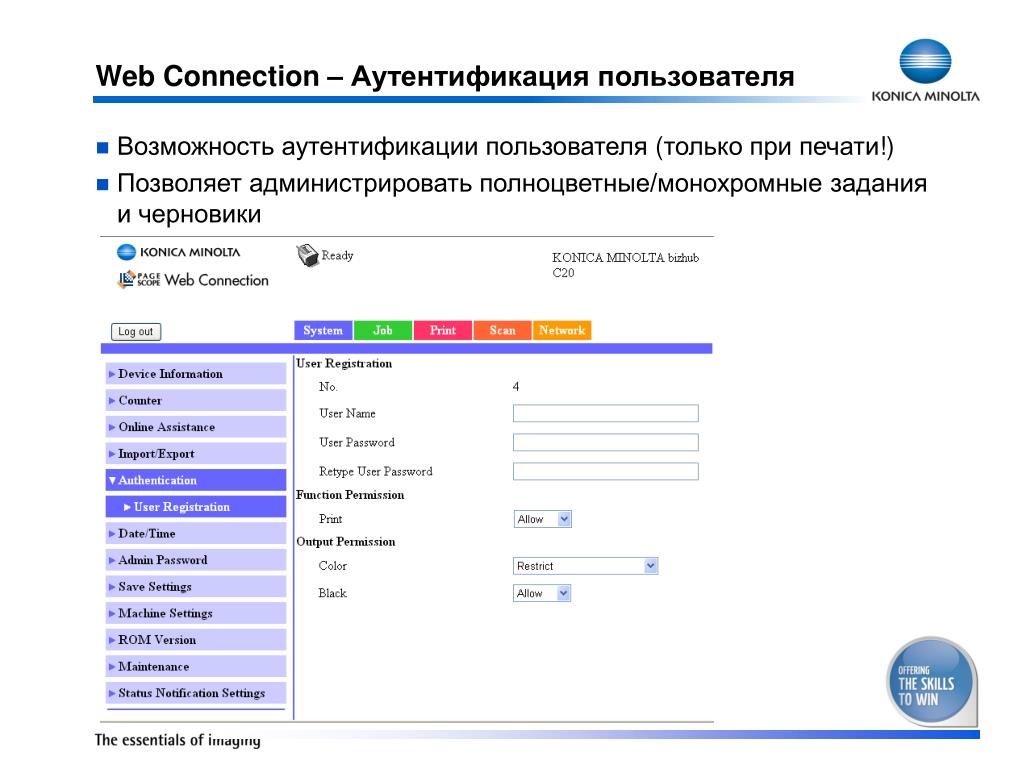Click the Function Permission heading
Image resolution: width=1024 pixels, height=768 pixels.
point(350,495)
